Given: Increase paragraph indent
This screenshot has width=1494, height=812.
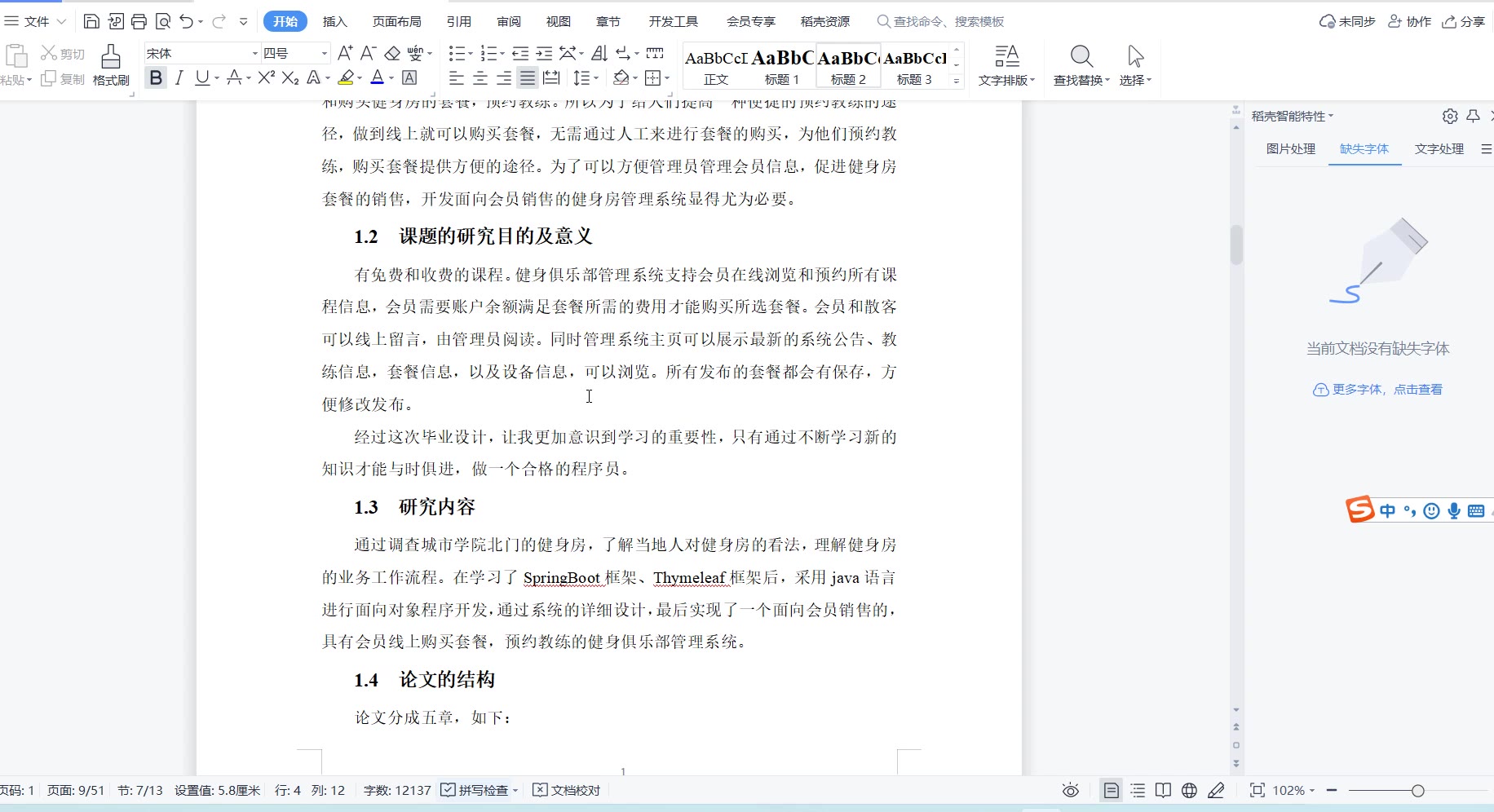Looking at the screenshot, I should (544, 53).
